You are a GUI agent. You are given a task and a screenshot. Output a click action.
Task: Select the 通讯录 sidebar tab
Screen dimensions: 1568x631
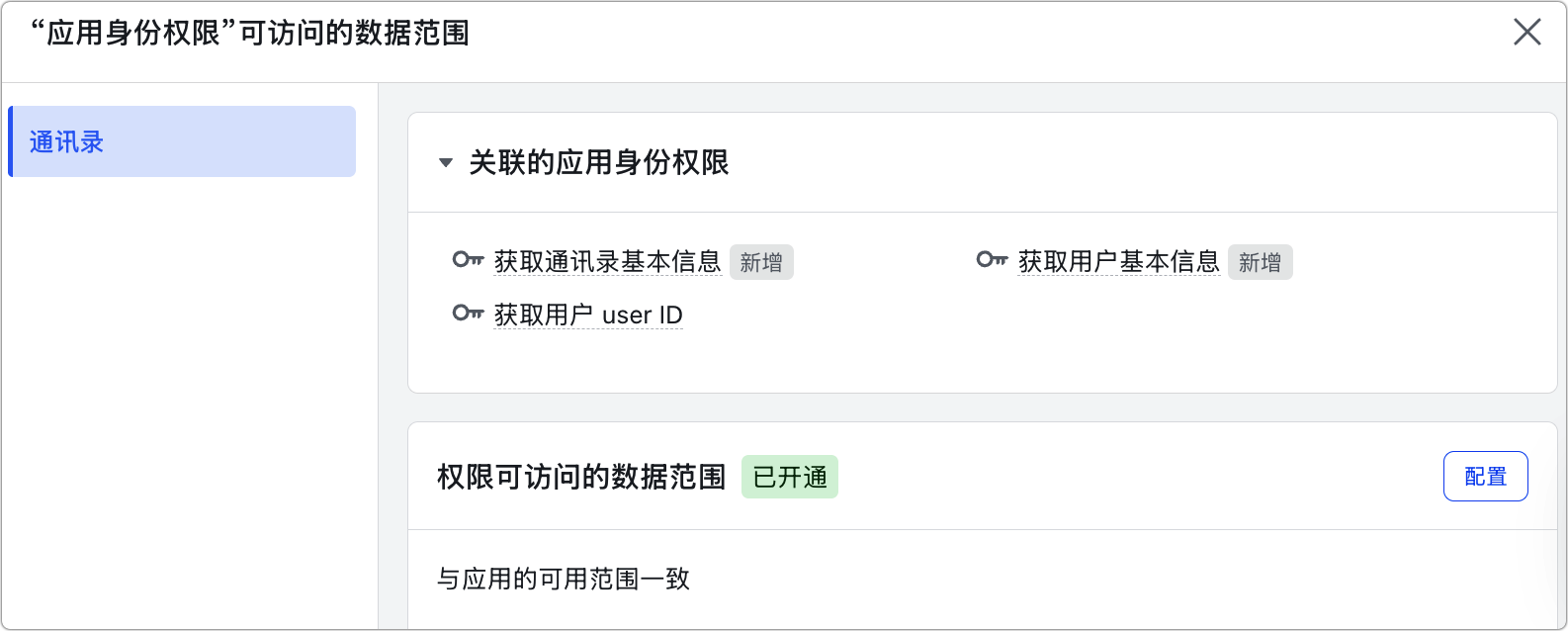(x=183, y=141)
